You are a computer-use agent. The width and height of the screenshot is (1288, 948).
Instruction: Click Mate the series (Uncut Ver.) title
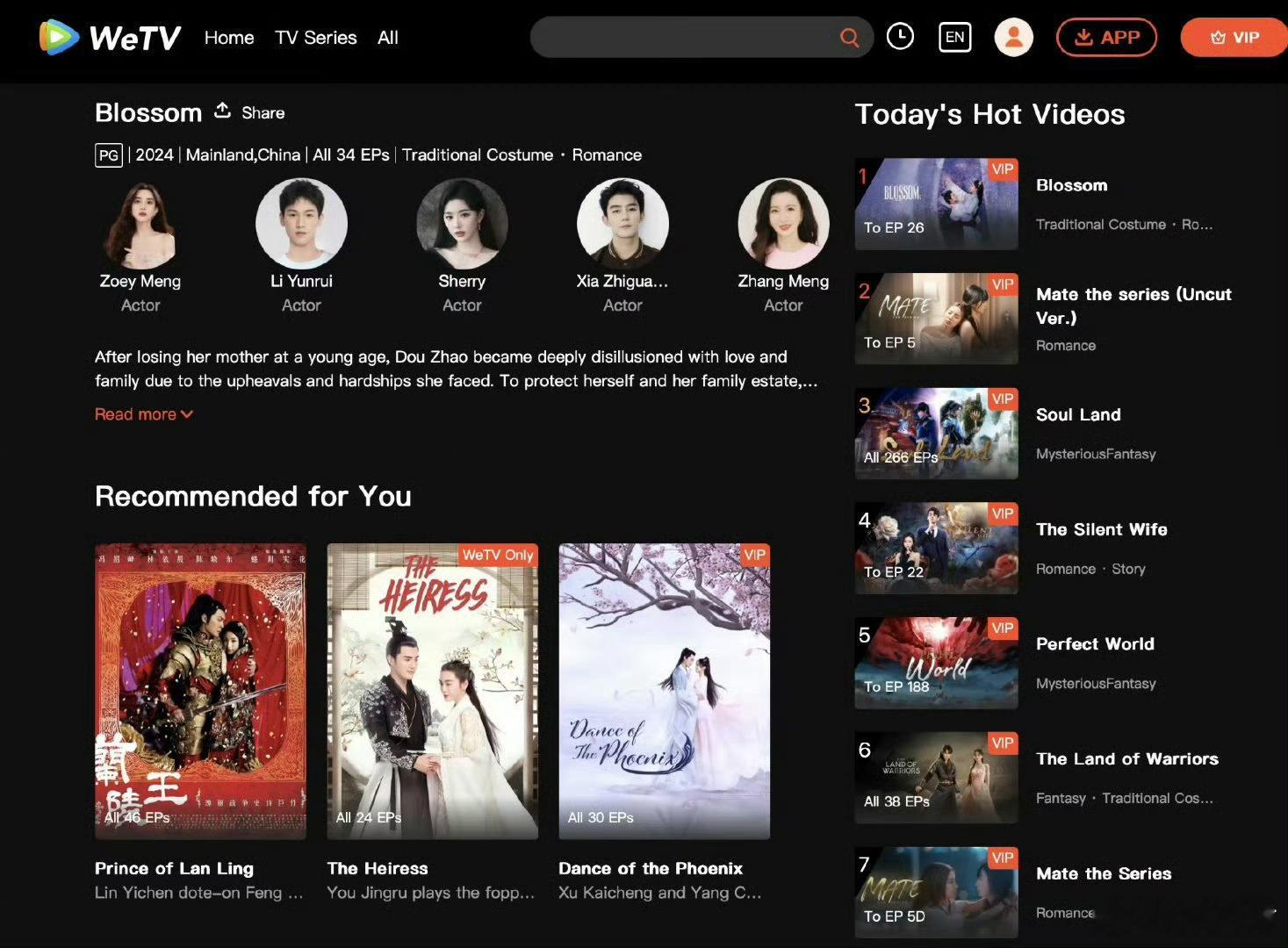[x=1133, y=305]
